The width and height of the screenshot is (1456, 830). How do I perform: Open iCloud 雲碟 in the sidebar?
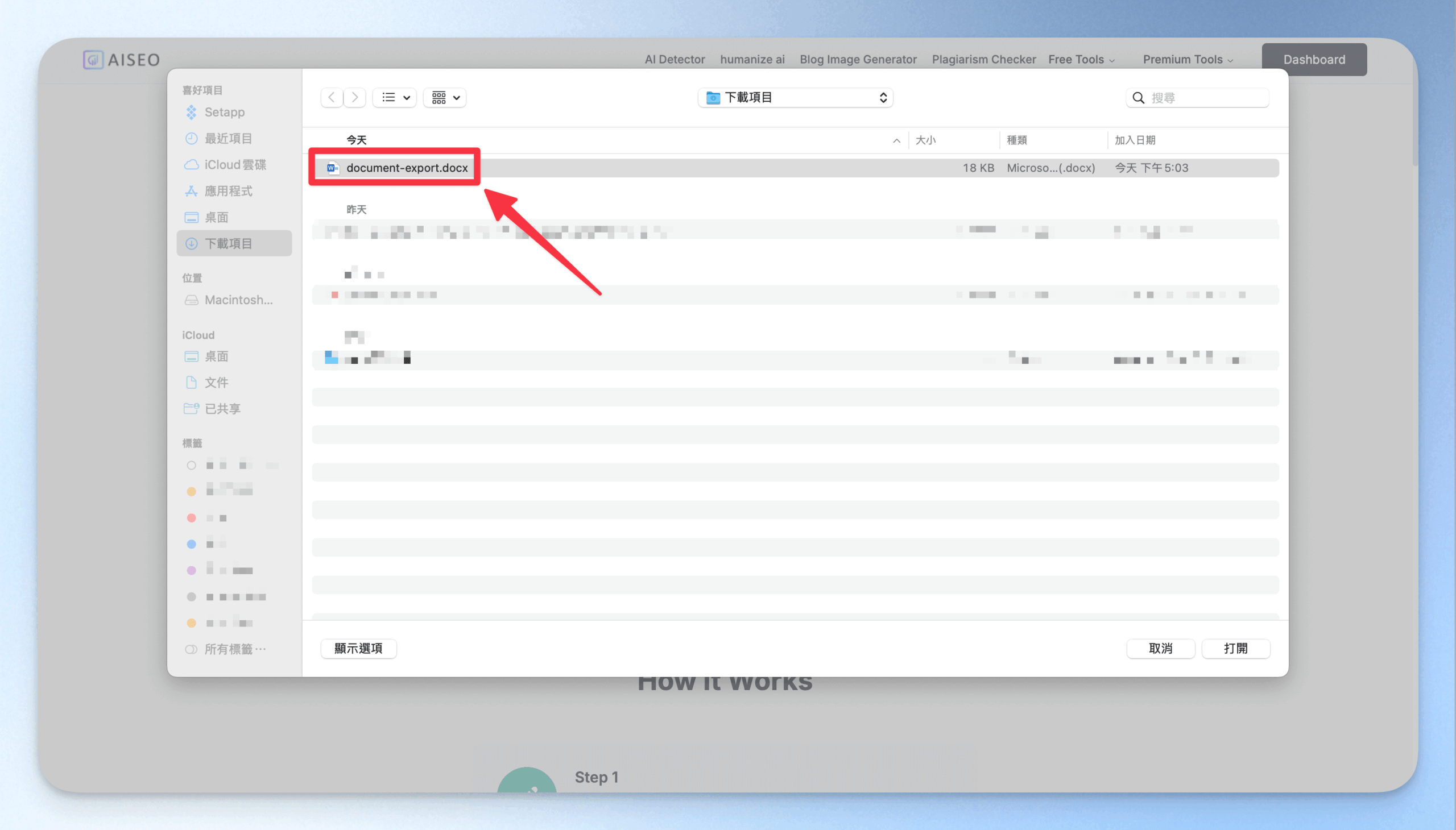click(234, 165)
